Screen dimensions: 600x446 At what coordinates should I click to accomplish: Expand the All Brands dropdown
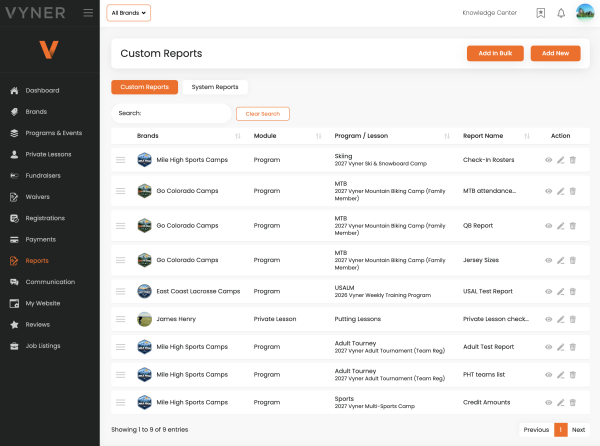(x=129, y=13)
